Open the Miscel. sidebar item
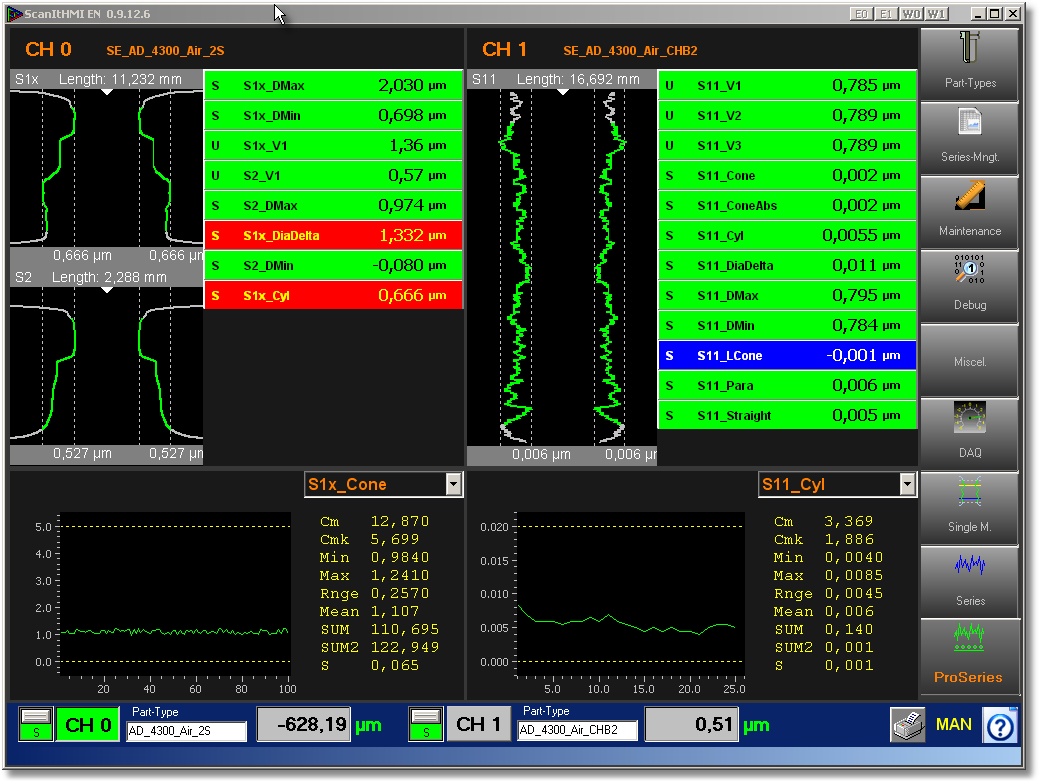Screen dimensions: 1040x784 tap(969, 360)
